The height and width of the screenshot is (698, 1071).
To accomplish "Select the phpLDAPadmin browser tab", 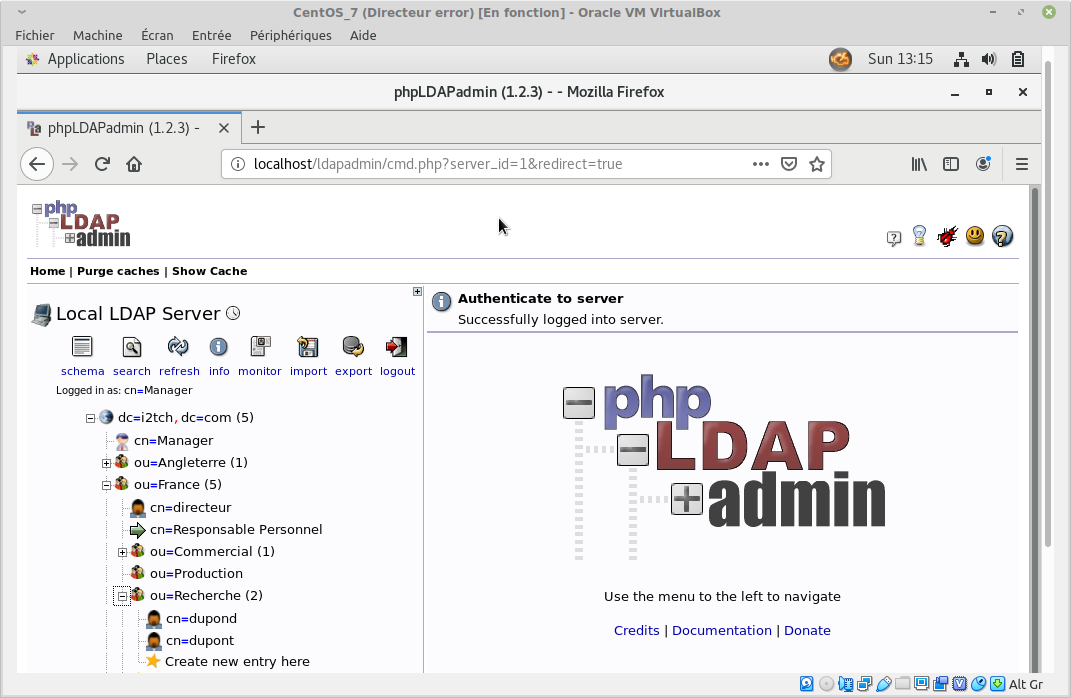I will [x=129, y=128].
